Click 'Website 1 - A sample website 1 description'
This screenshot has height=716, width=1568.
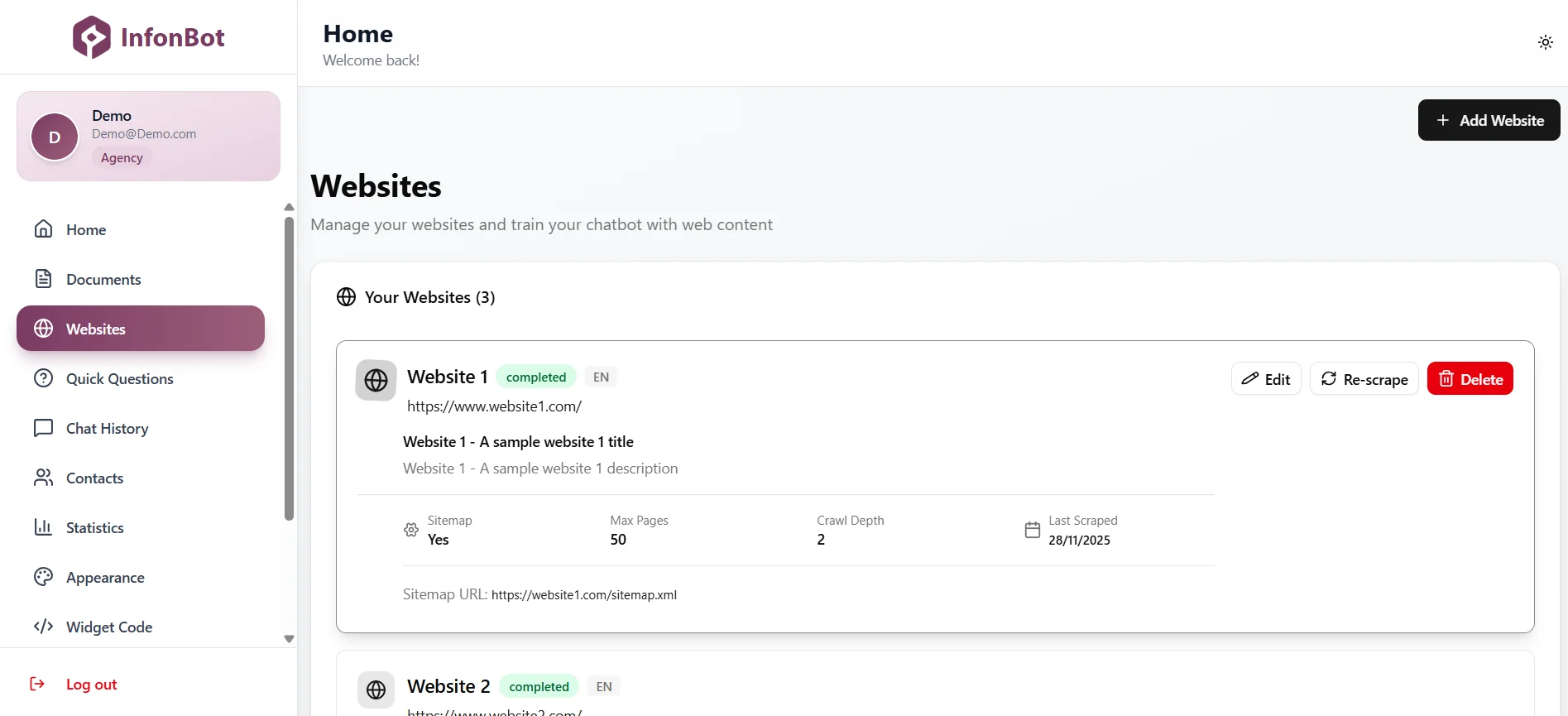[x=540, y=468]
